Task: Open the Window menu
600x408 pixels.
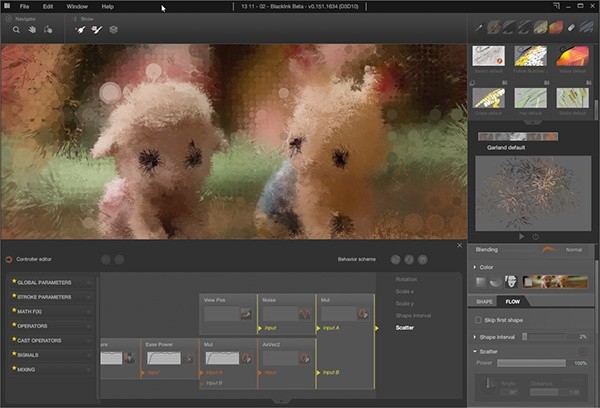Action: click(77, 7)
